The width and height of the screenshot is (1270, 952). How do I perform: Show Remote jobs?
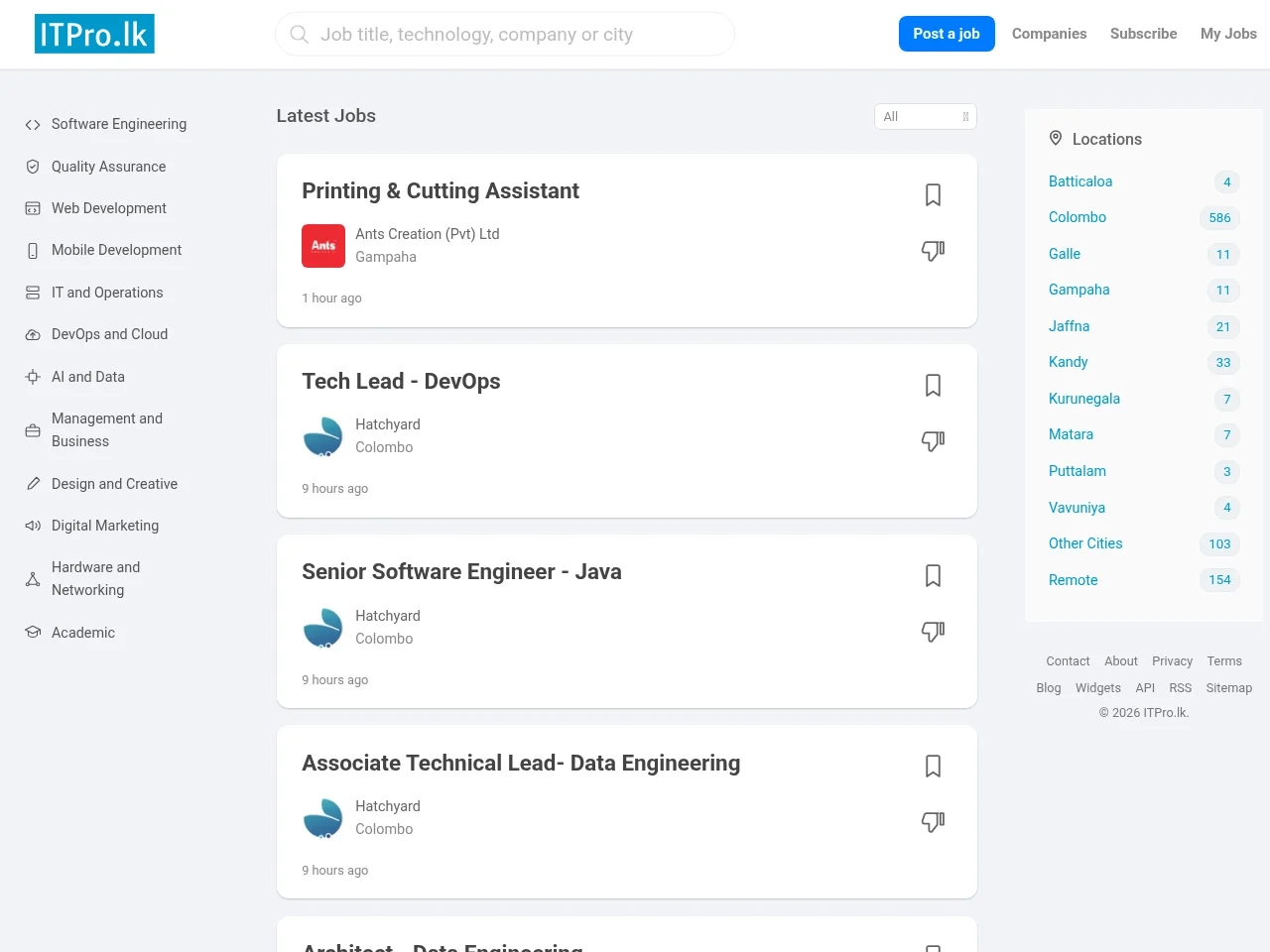tap(1074, 580)
